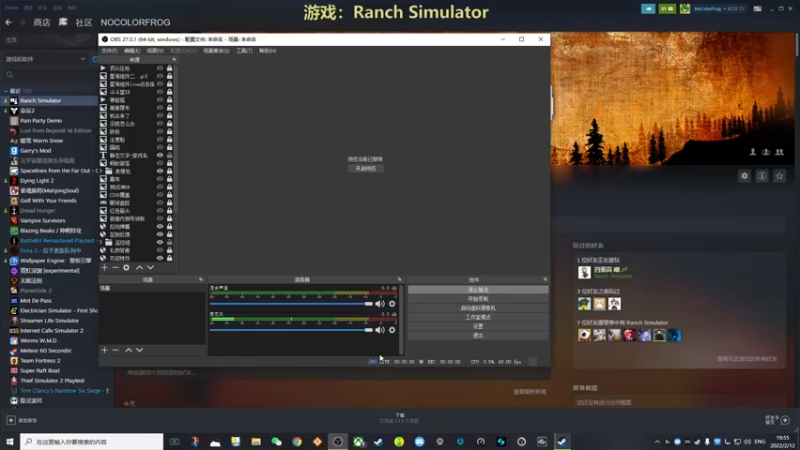Add a new scene with plus icon
Viewport: 800px width, 450px height.
[x=105, y=350]
